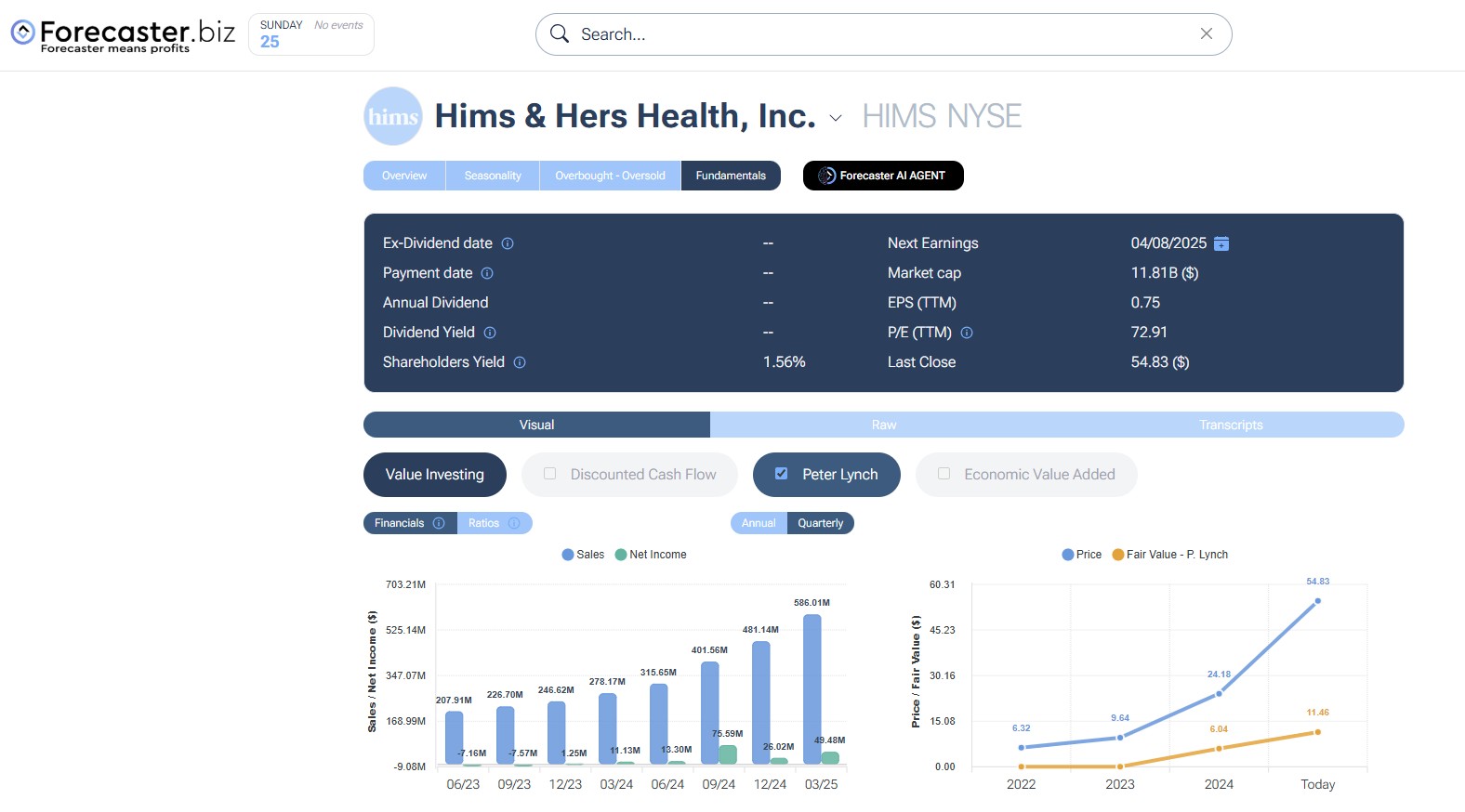Screen dimensions: 1465x812
Task: Enable the Discounted Cash Flow checkbox
Action: (550, 474)
